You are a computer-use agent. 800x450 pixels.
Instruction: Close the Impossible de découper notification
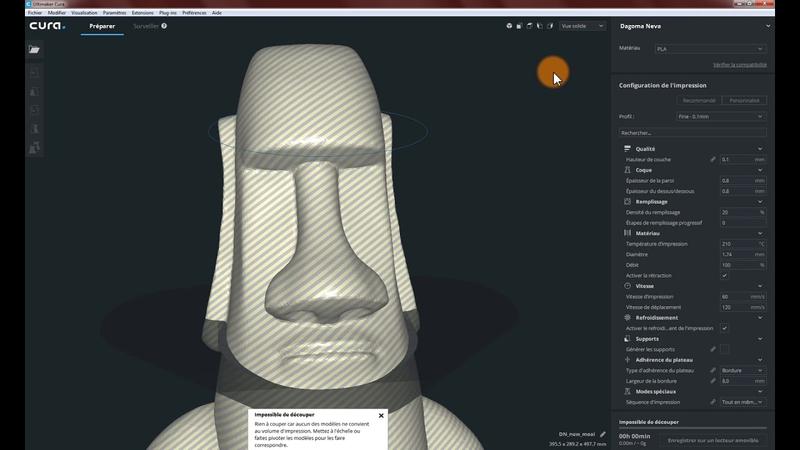[381, 415]
